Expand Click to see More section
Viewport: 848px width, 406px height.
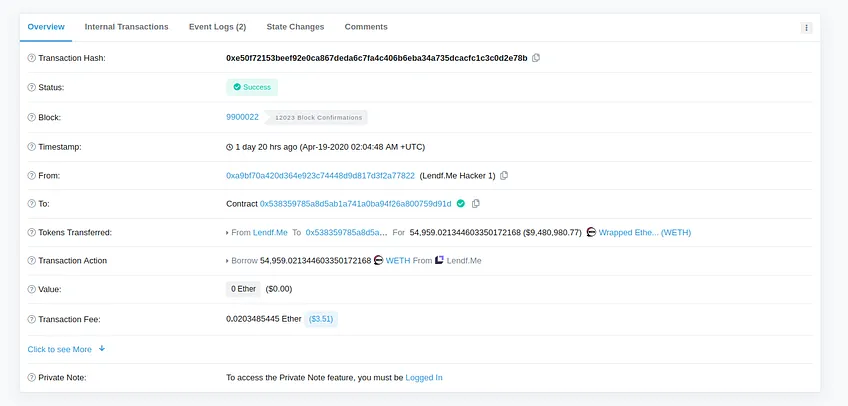[x=66, y=349]
